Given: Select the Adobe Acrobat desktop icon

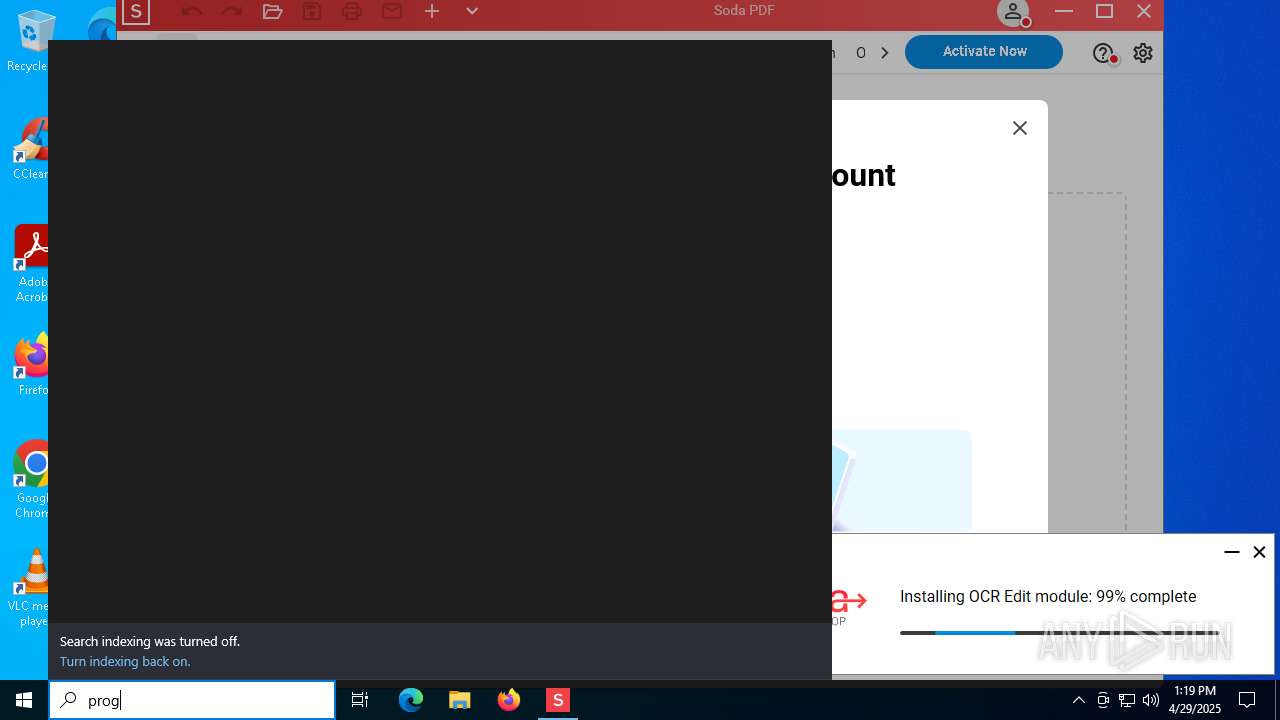Looking at the screenshot, I should click(30, 264).
